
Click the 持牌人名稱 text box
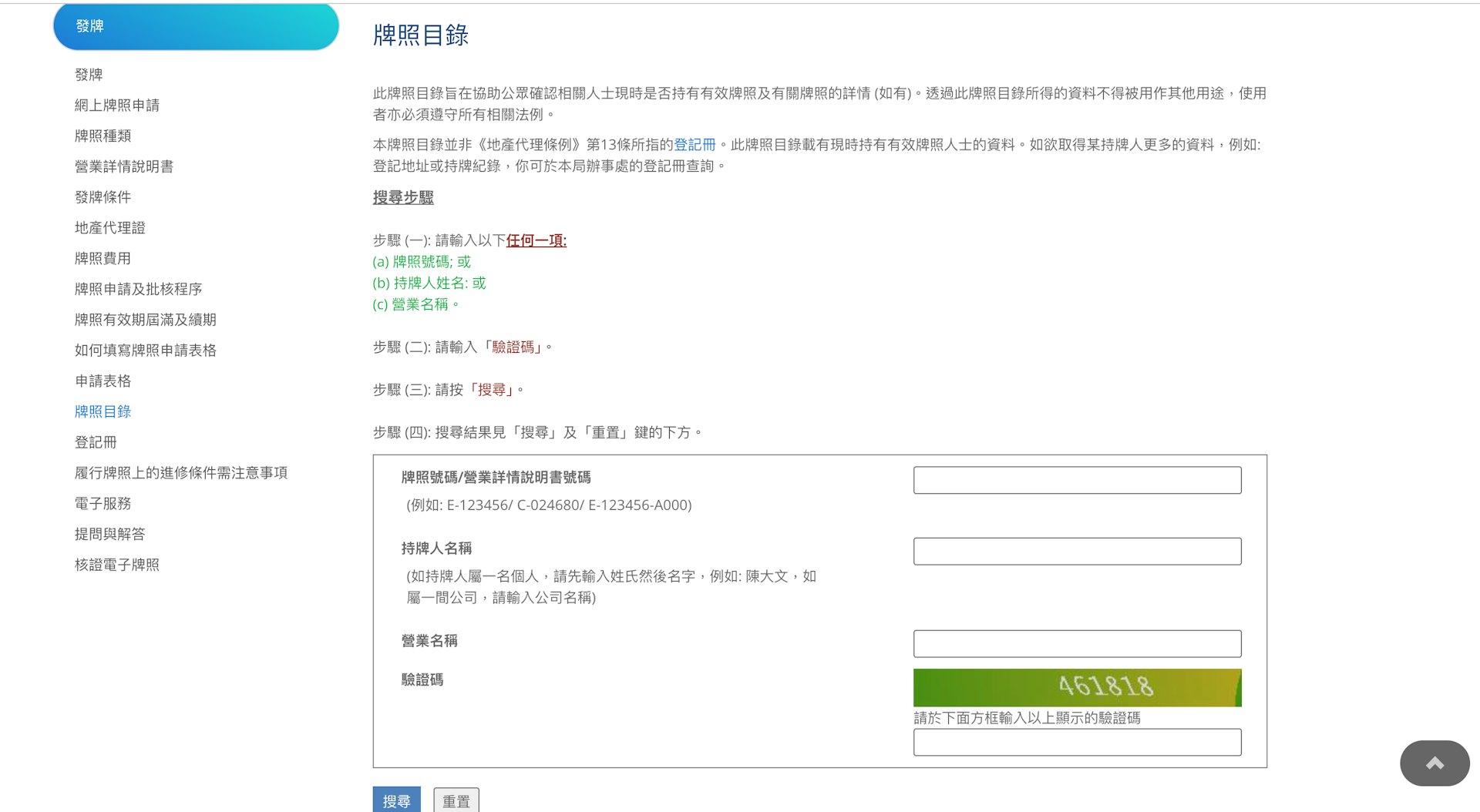(x=1077, y=551)
